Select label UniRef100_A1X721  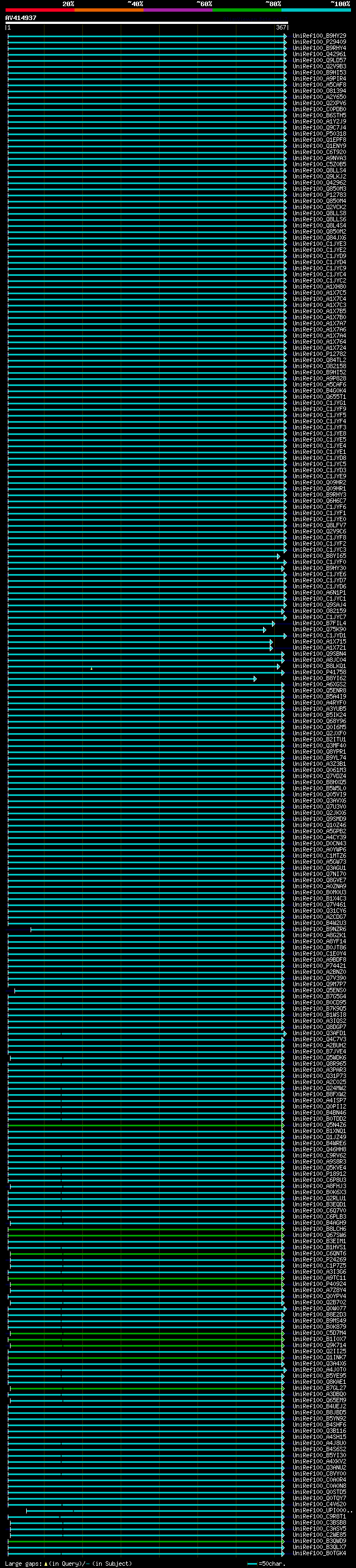pyautogui.click(x=319, y=647)
